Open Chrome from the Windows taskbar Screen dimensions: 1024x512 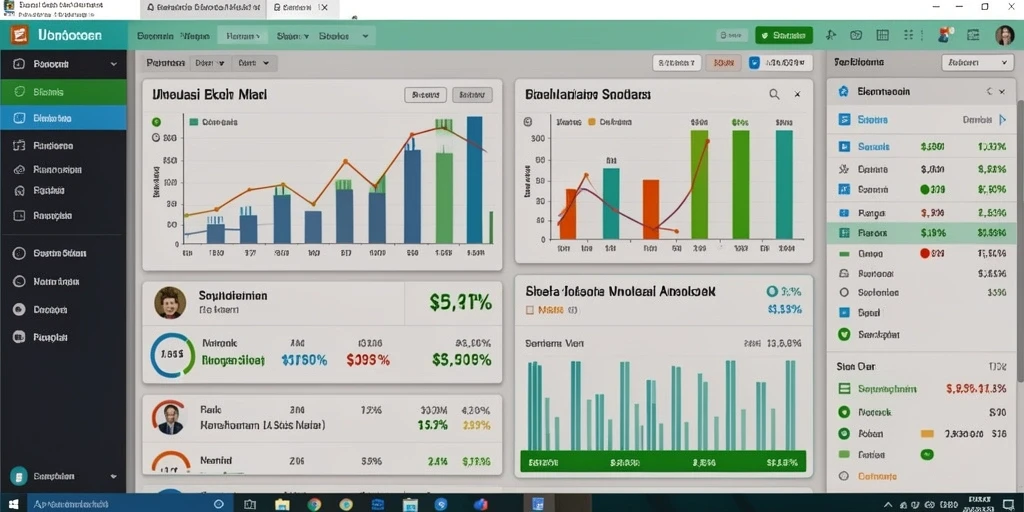314,504
